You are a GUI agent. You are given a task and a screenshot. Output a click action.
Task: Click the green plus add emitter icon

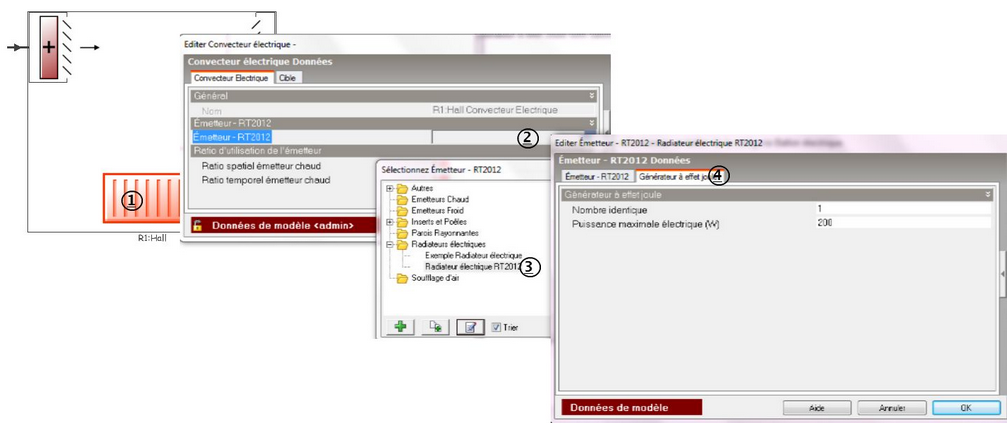coord(399,326)
